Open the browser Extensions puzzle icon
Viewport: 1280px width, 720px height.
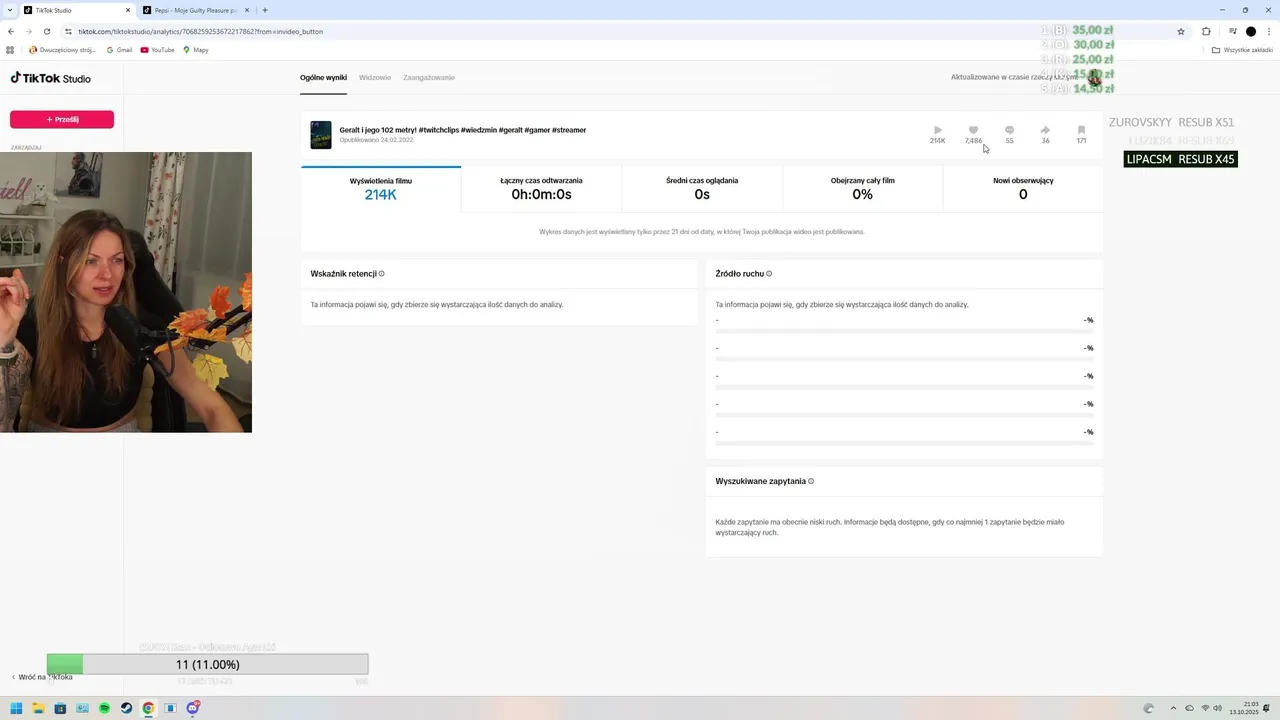1206,31
